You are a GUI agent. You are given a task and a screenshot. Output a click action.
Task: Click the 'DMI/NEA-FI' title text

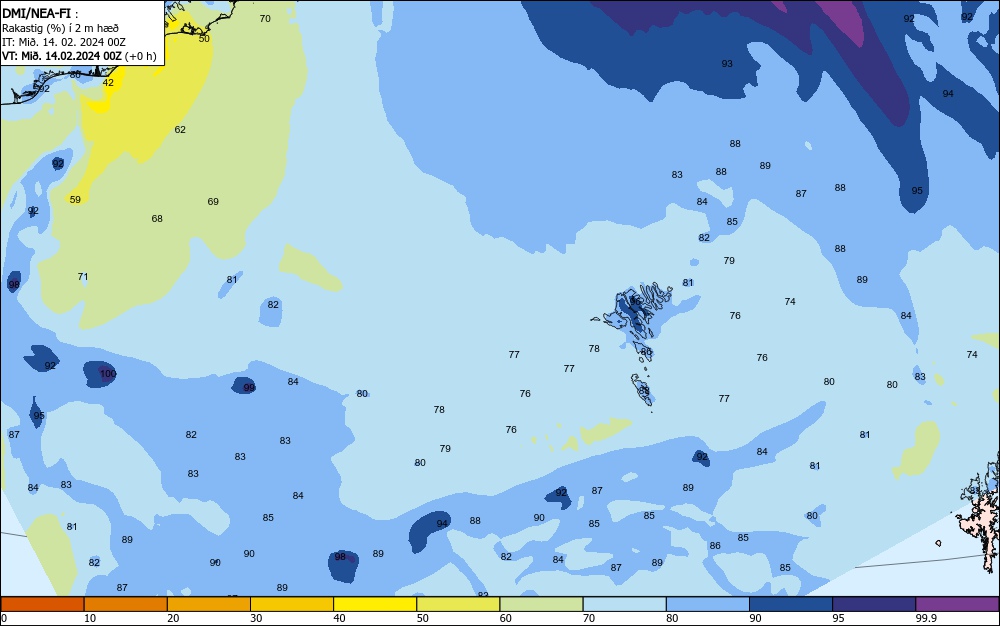(36, 12)
